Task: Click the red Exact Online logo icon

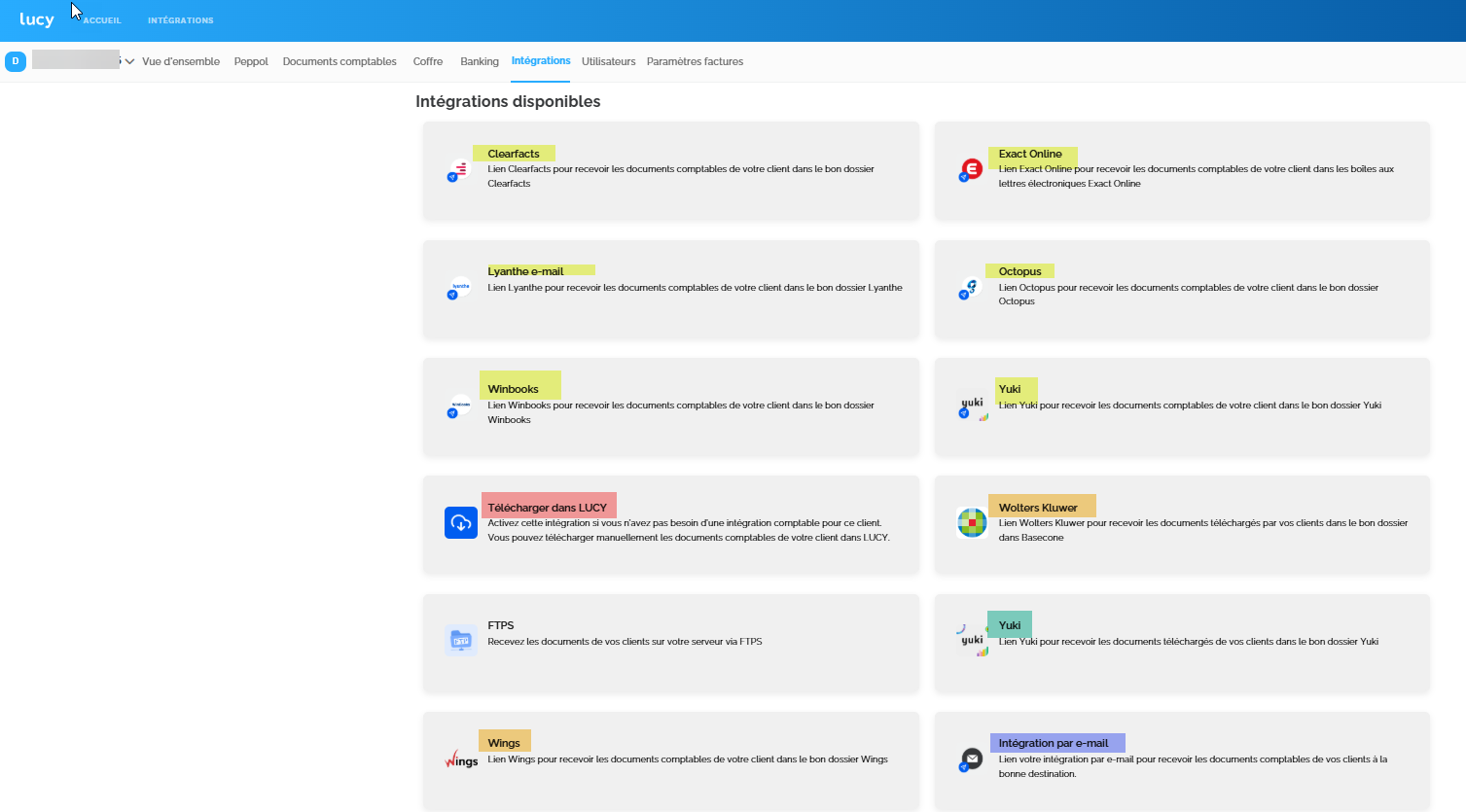Action: point(970,170)
